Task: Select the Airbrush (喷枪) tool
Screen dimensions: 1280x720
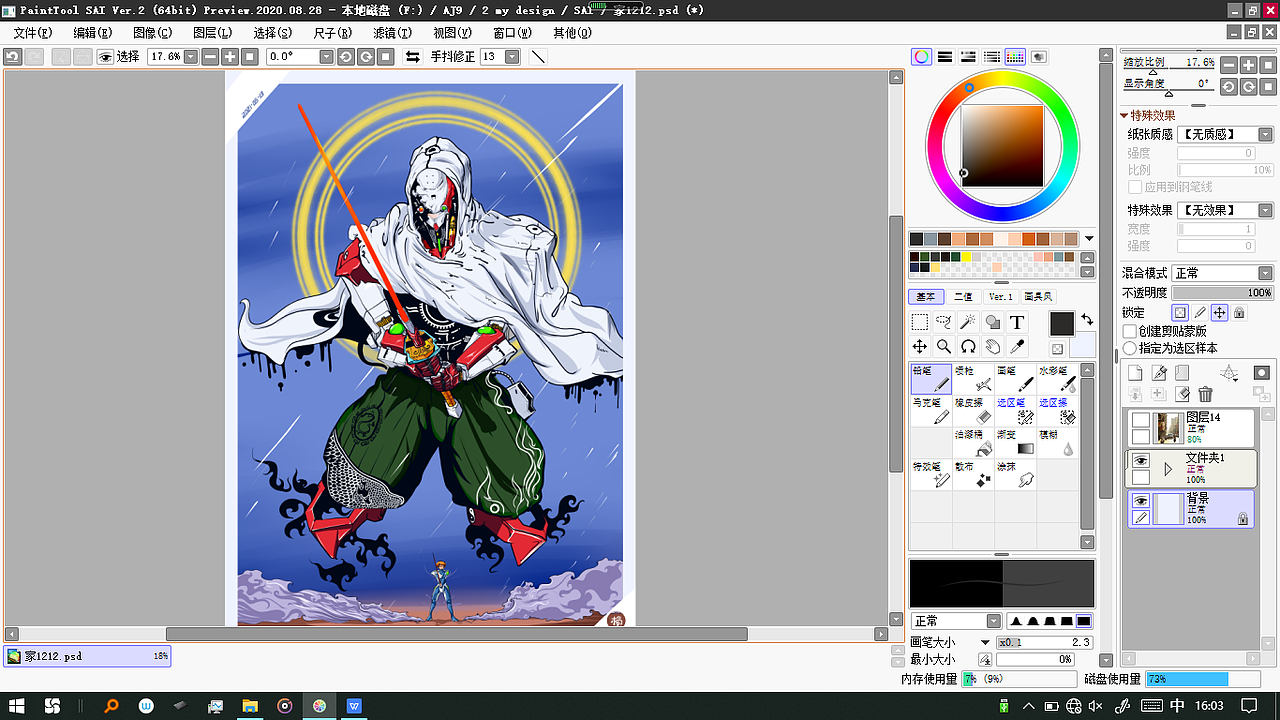Action: [973, 379]
